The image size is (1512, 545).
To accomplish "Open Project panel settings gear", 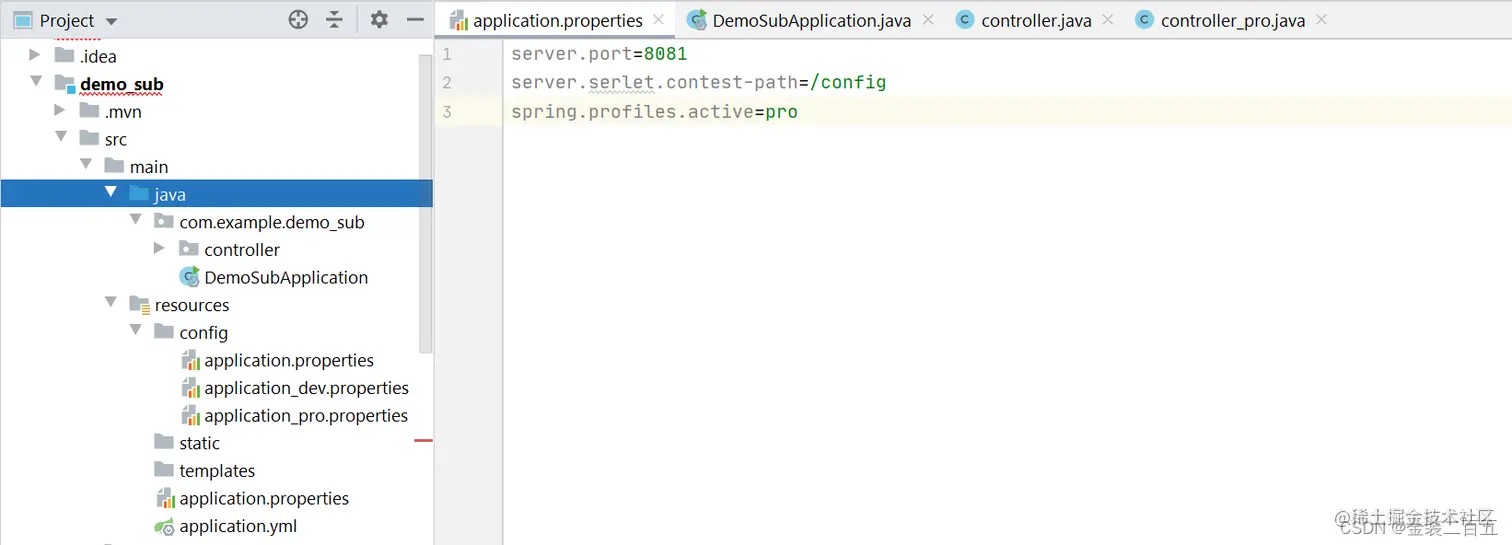I will (x=379, y=19).
